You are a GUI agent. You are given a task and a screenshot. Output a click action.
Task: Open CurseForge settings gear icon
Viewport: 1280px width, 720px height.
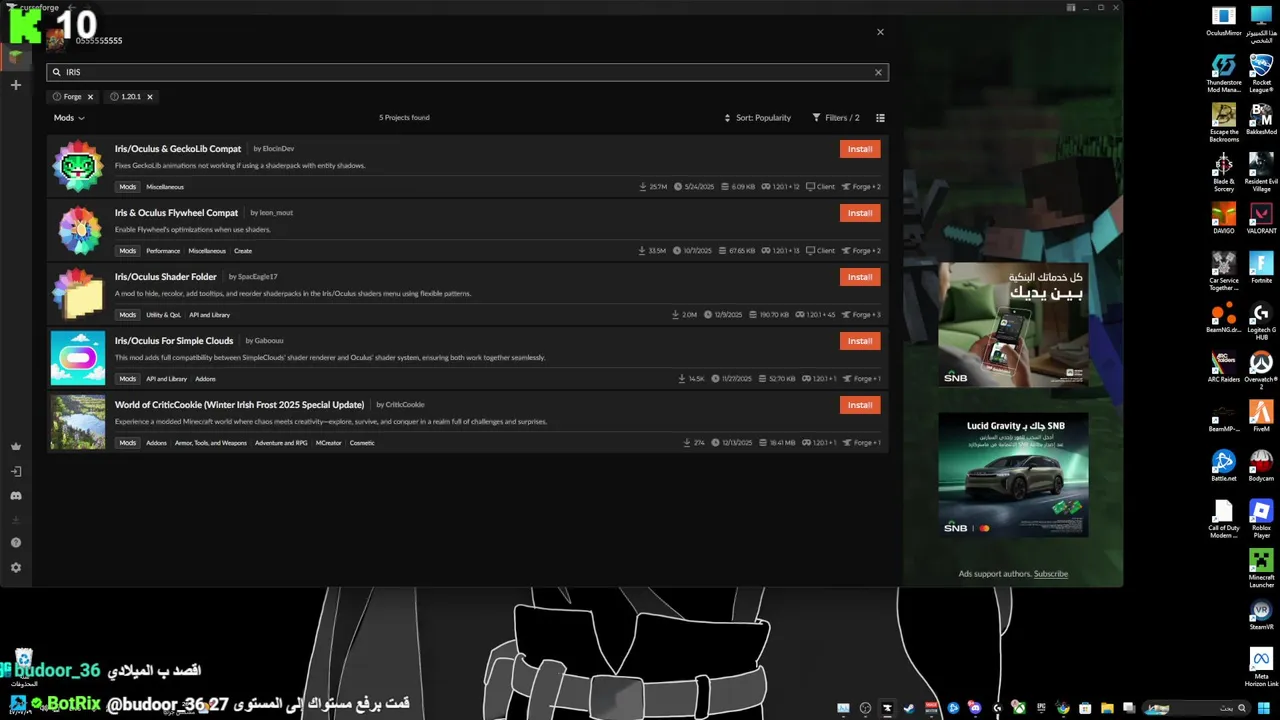pos(15,567)
